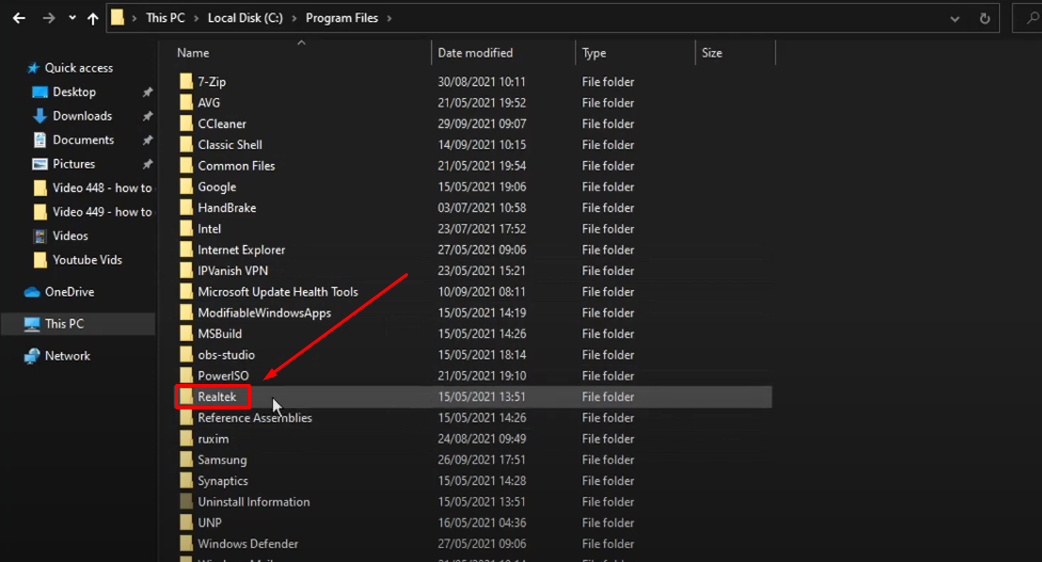Open the recent locations dropdown chevron
Screen dimensions: 1042x562
72,18
